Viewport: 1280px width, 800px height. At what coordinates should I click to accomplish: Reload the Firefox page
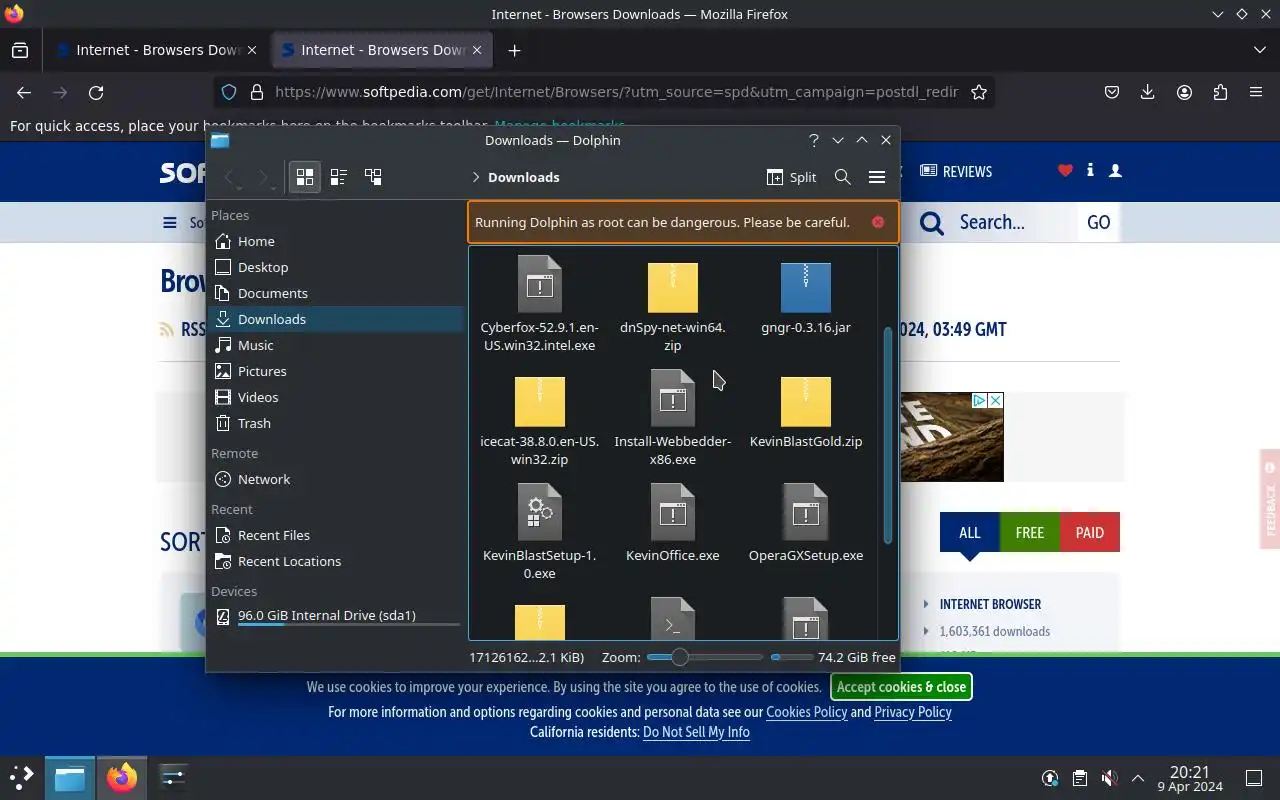coord(96,92)
